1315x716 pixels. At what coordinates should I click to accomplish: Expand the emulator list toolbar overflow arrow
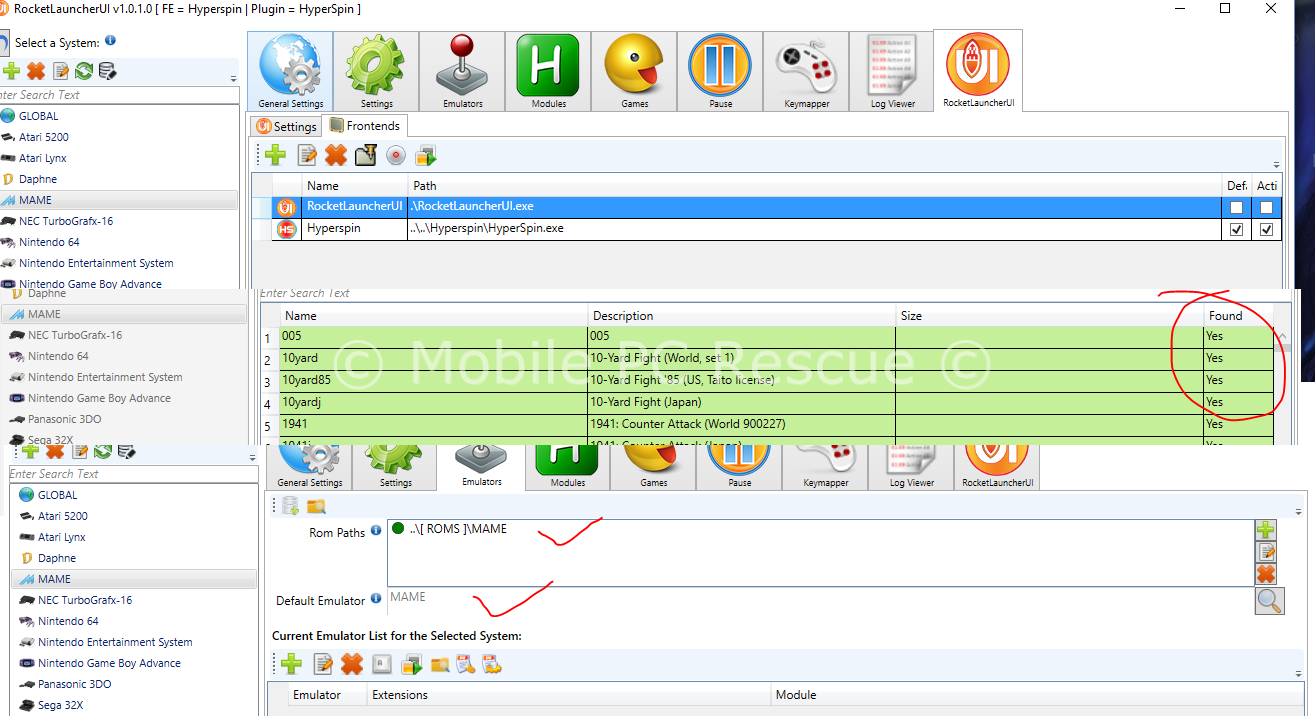[x=1299, y=671]
